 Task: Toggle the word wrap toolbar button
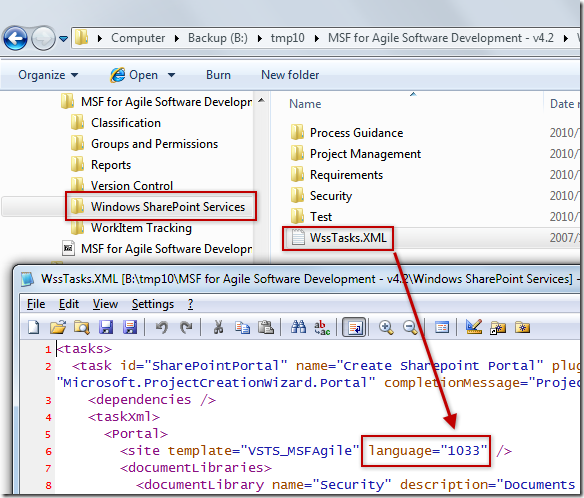point(354,327)
